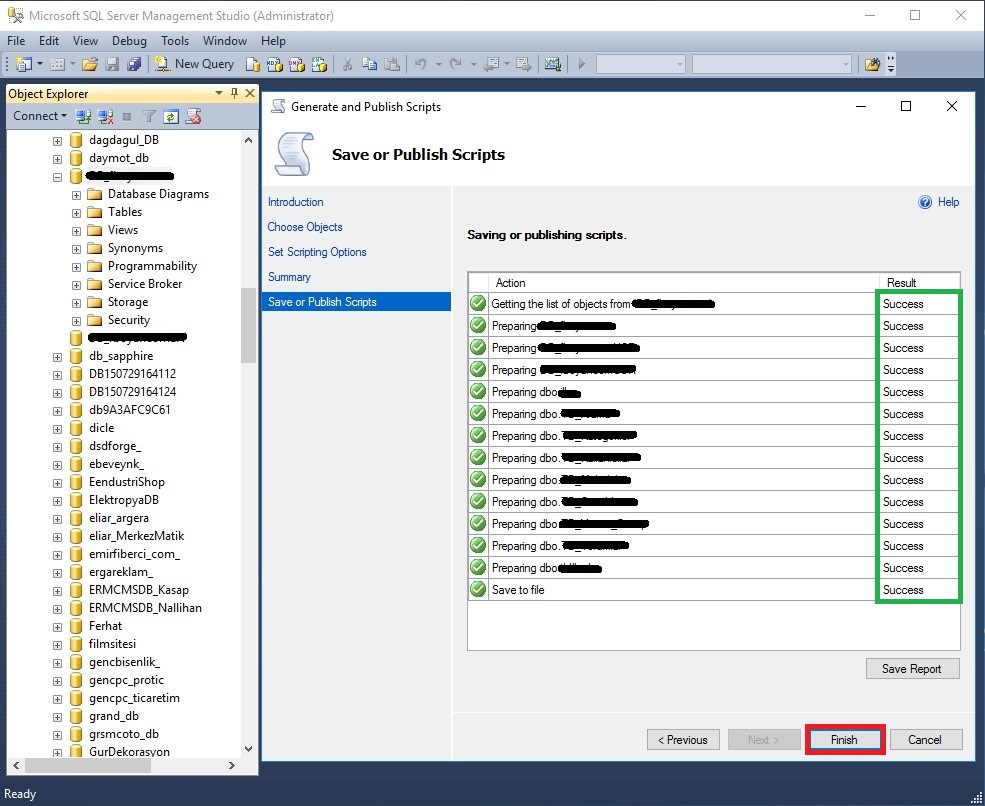985x806 pixels.
Task: Expand the dagdagul_DB database node
Action: (57, 141)
